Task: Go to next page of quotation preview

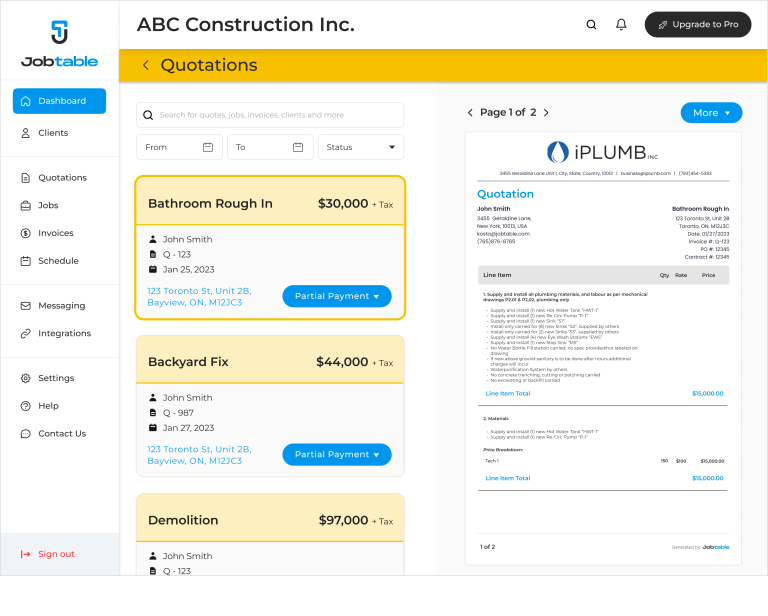Action: (546, 113)
